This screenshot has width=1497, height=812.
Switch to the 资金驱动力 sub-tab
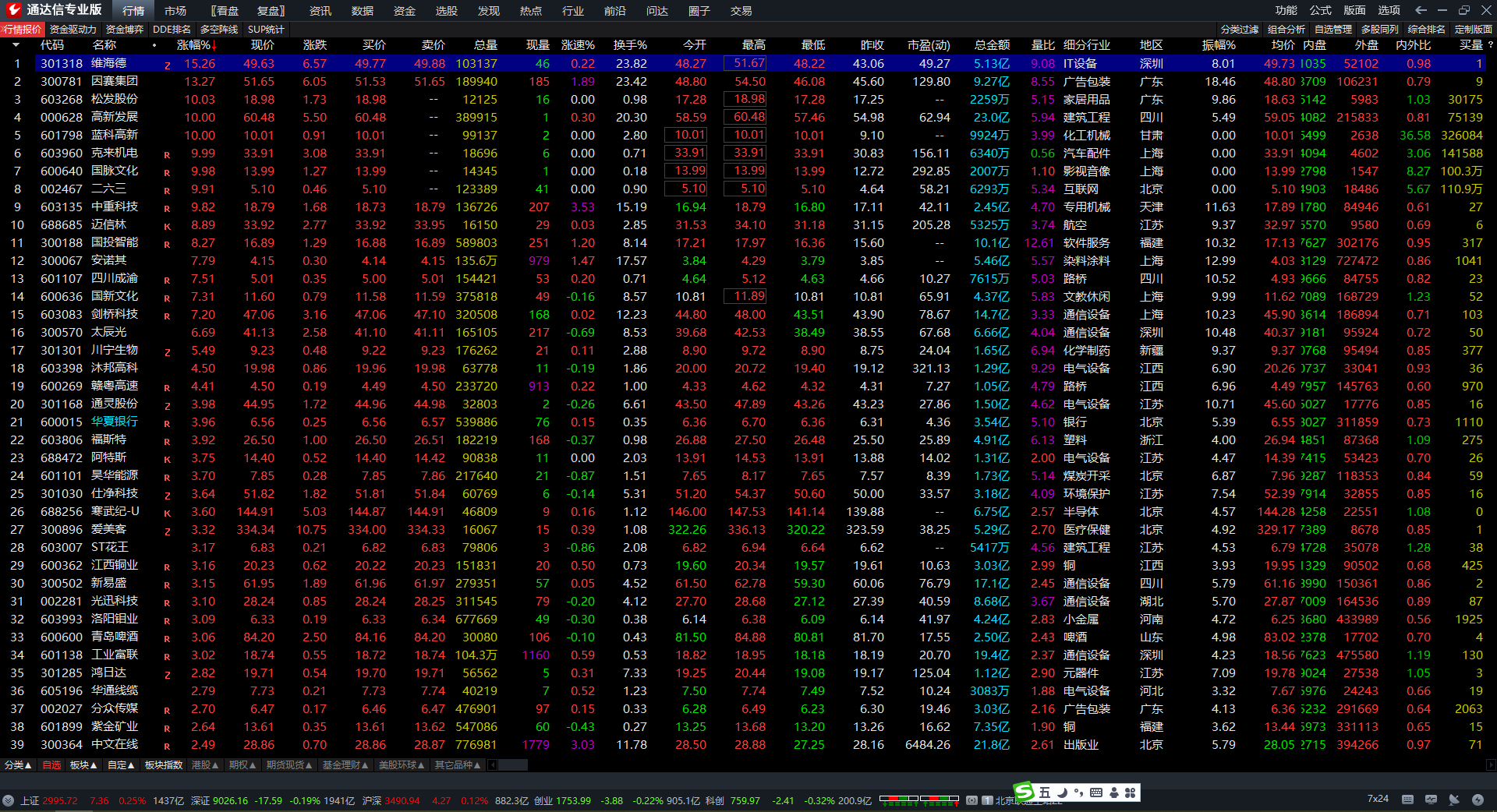pos(73,30)
